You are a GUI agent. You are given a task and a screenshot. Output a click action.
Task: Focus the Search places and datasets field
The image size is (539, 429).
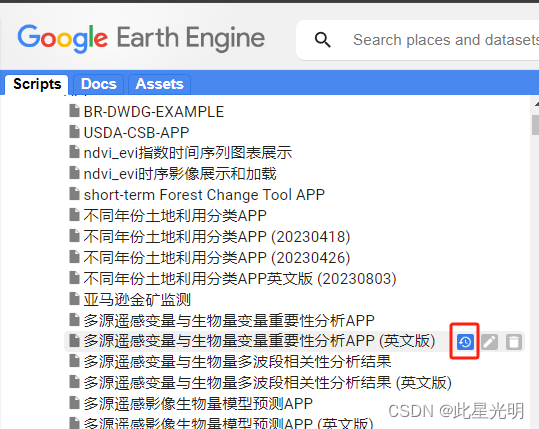pos(445,40)
